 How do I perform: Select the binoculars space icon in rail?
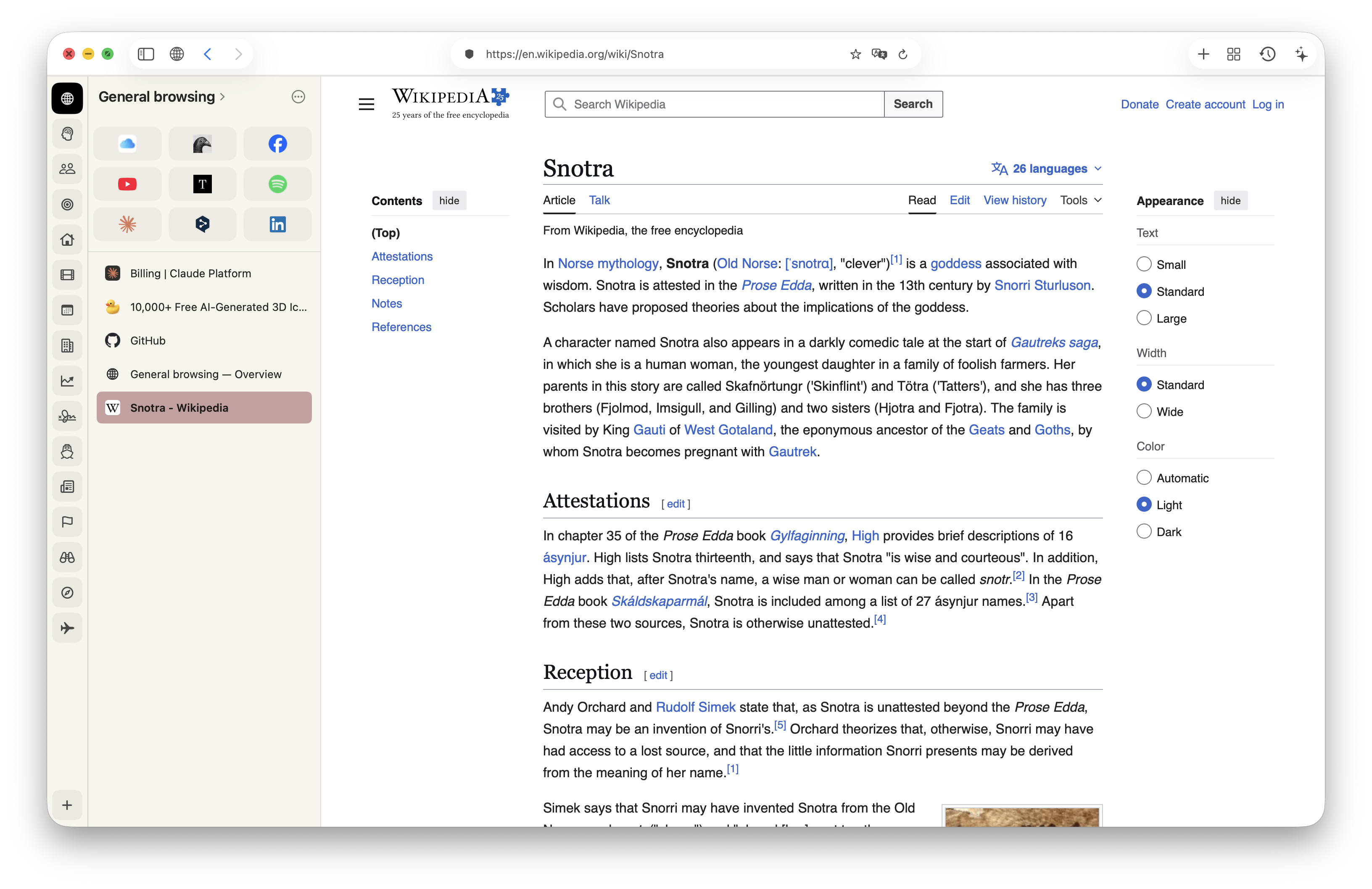point(67,557)
